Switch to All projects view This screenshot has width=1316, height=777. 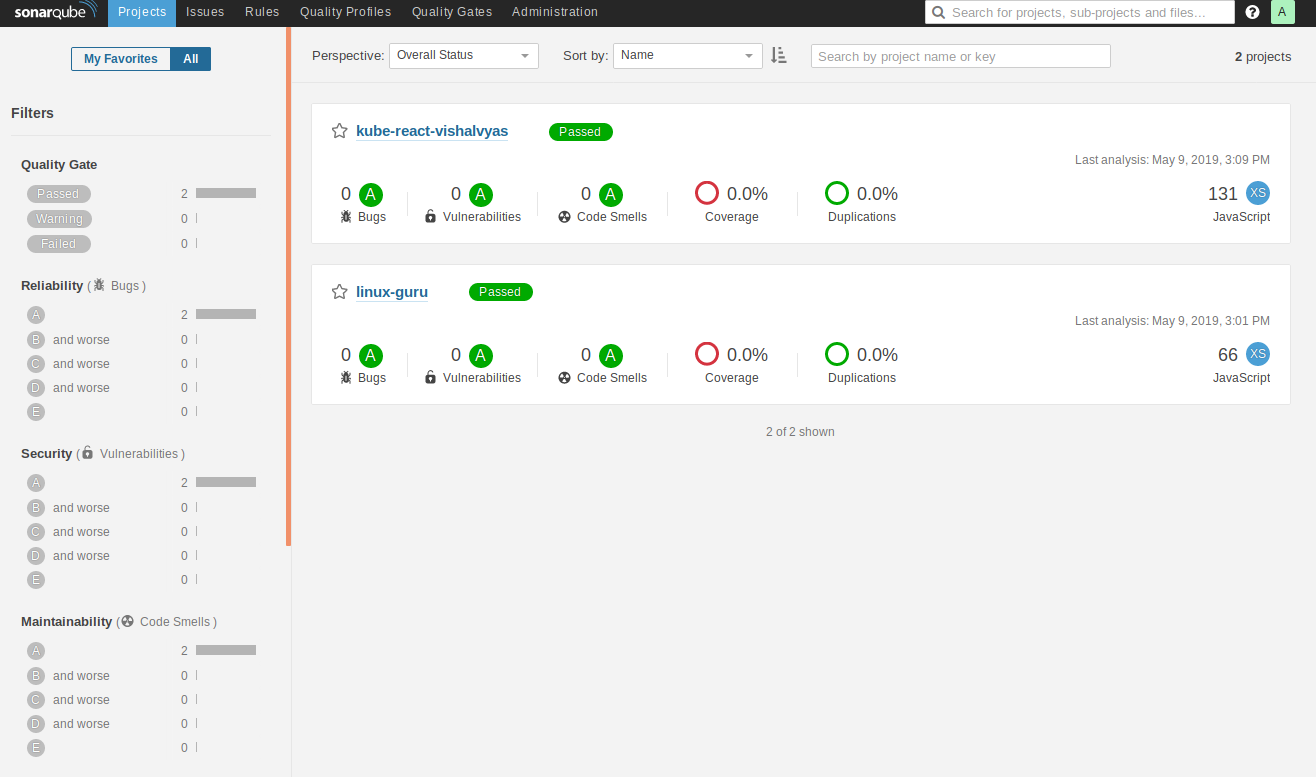click(191, 59)
